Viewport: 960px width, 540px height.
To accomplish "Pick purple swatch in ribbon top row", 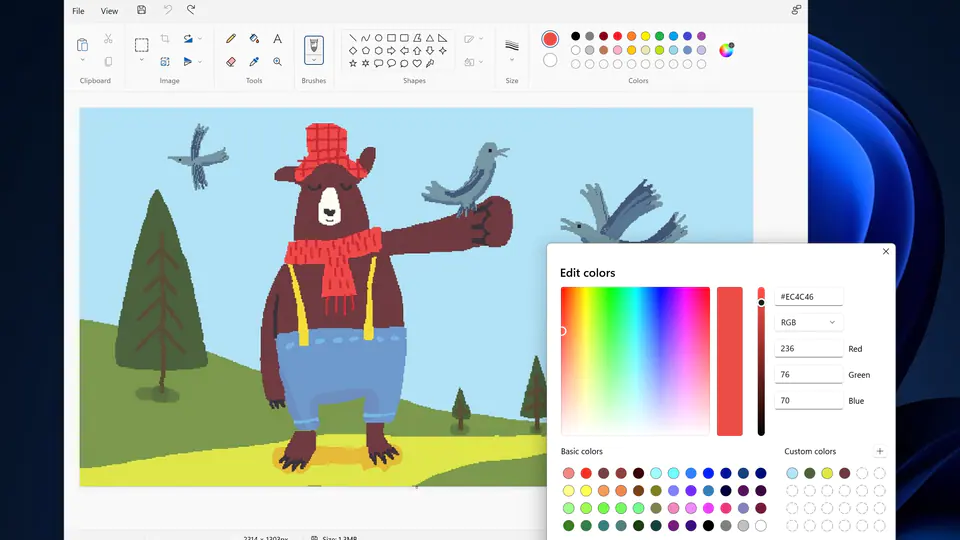I will [x=702, y=36].
